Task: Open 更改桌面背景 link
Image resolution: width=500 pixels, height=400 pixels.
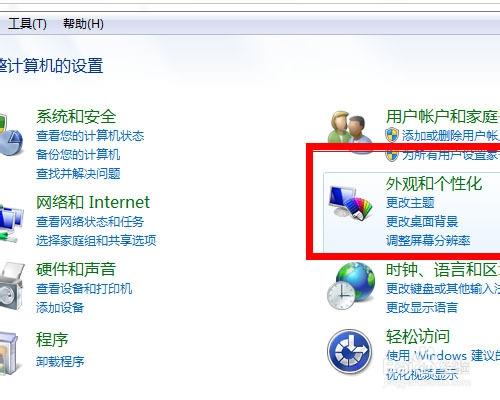Action: [422, 221]
